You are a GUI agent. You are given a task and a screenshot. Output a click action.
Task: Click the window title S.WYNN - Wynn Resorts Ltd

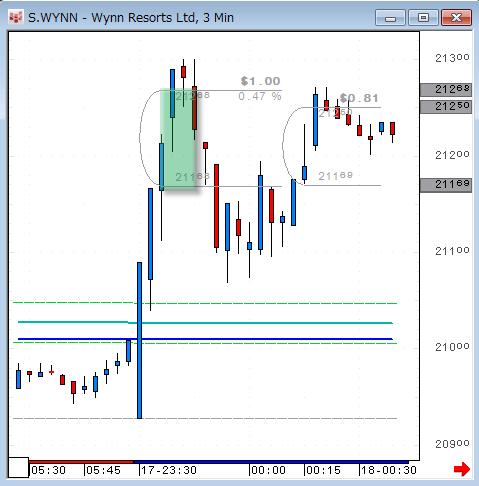131,18
